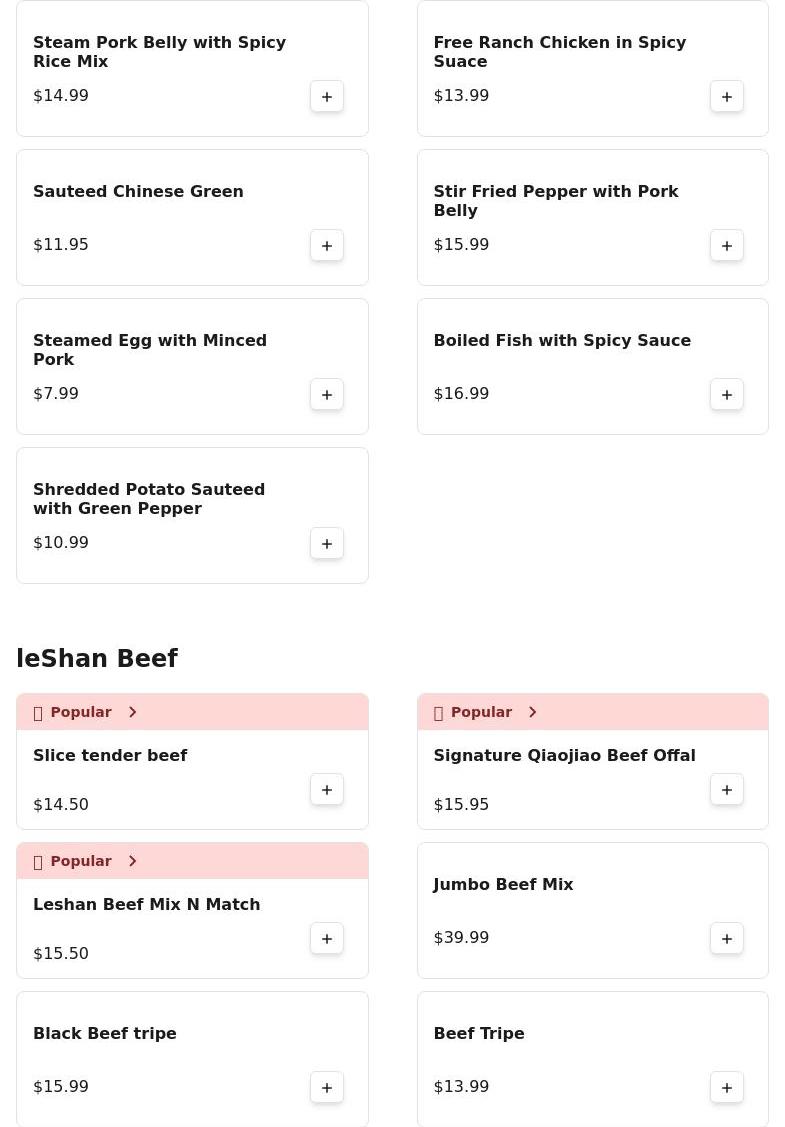Add Slice tender beef to order

tap(327, 790)
